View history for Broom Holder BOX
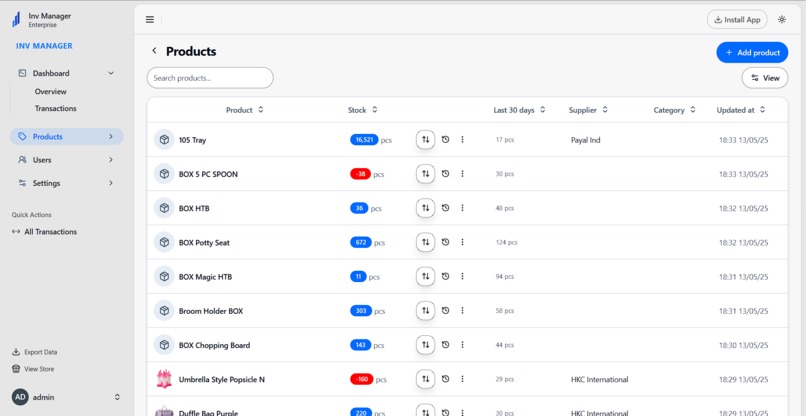 [x=446, y=311]
